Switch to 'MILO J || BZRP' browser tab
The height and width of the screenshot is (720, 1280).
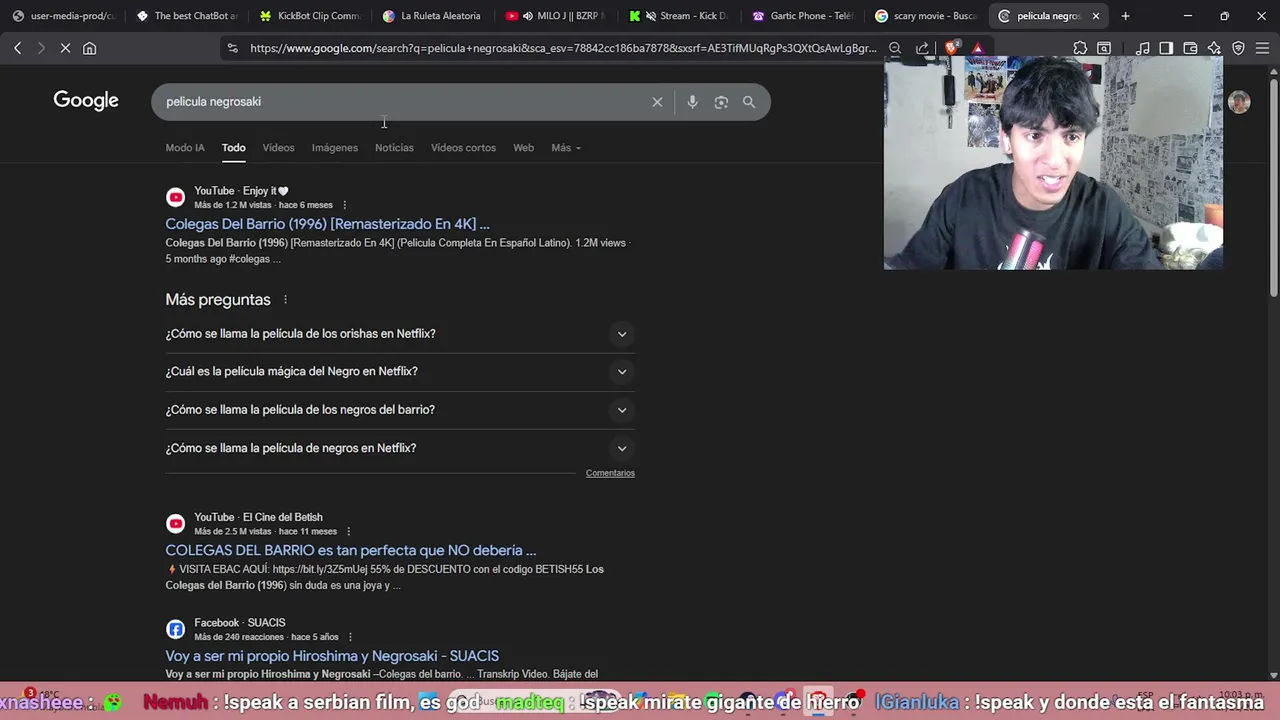[558, 16]
